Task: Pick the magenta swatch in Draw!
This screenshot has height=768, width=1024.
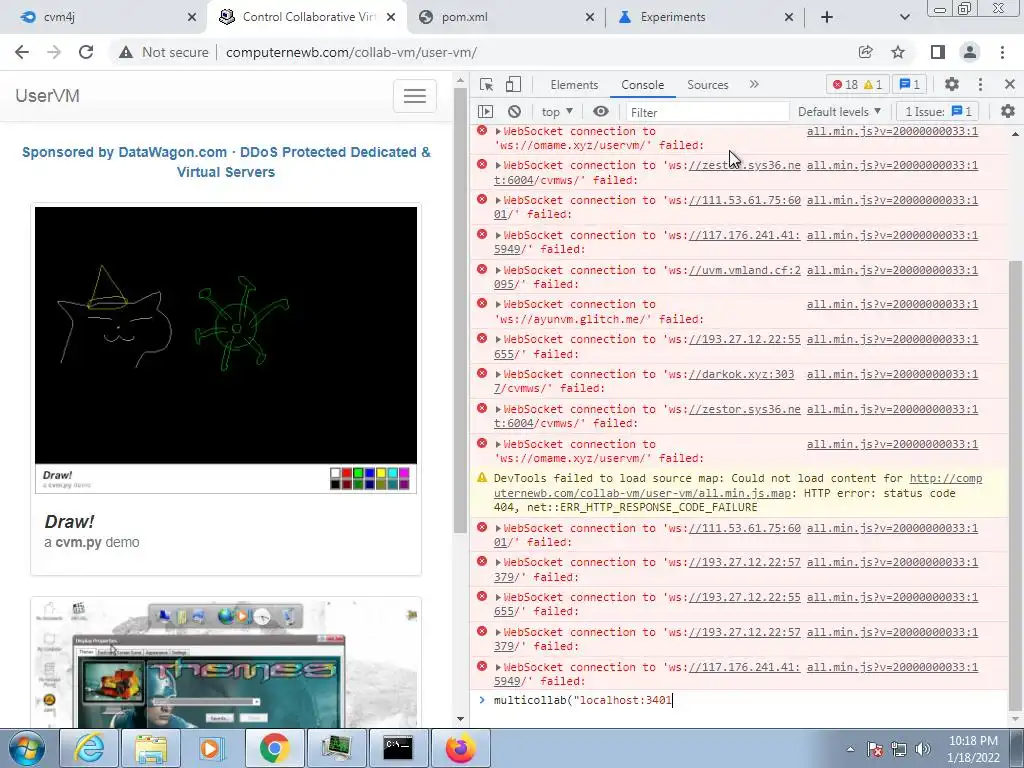Action: coord(404,473)
